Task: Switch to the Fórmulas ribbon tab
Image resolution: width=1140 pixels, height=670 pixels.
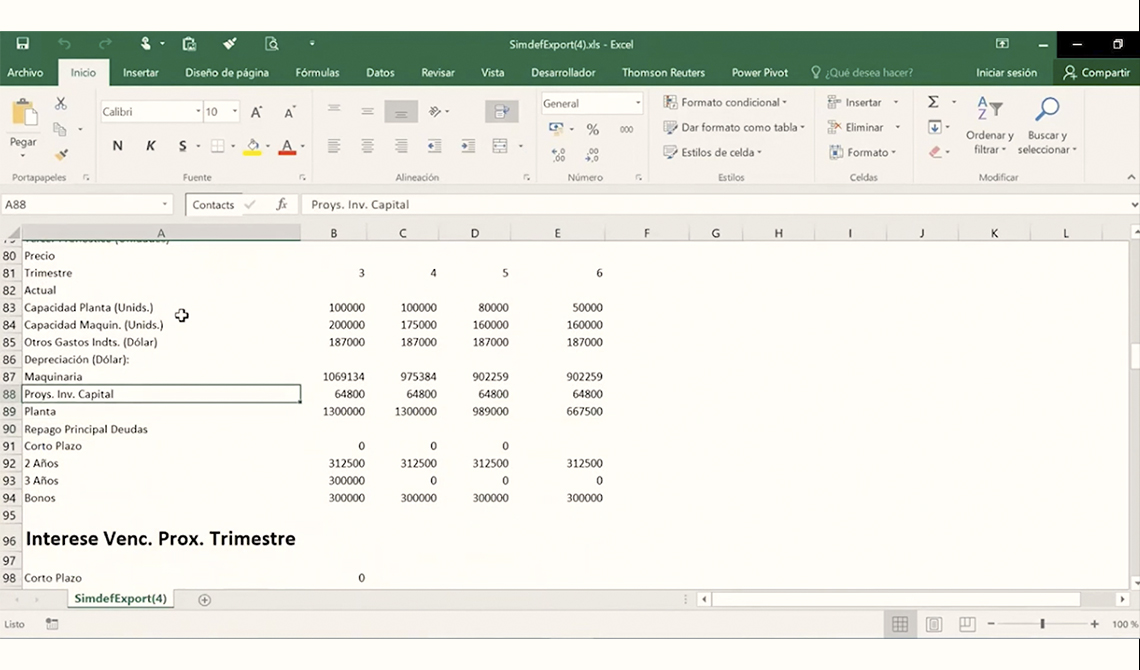Action: pyautogui.click(x=317, y=72)
